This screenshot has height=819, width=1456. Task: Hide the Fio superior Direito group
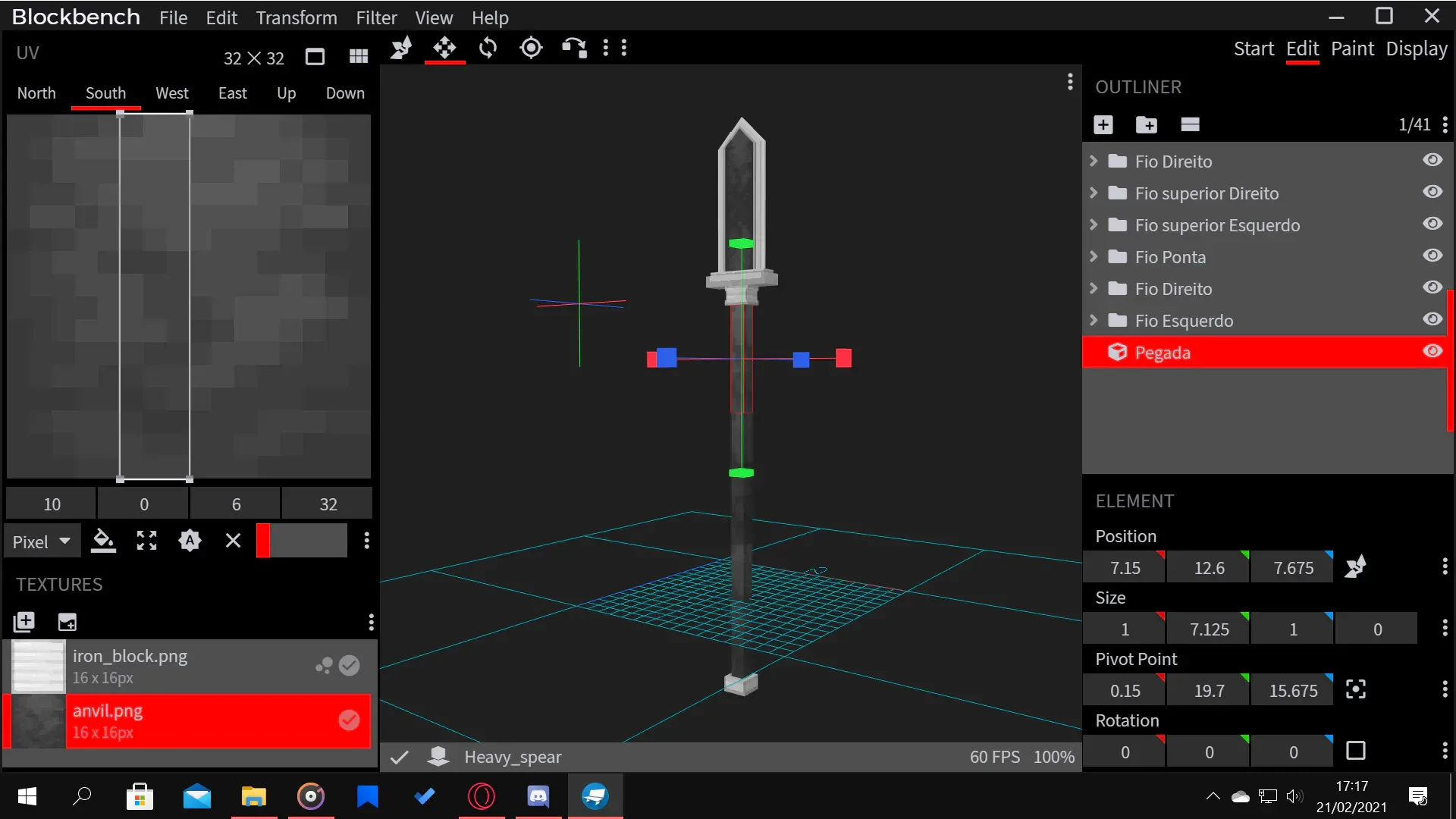tap(1432, 192)
